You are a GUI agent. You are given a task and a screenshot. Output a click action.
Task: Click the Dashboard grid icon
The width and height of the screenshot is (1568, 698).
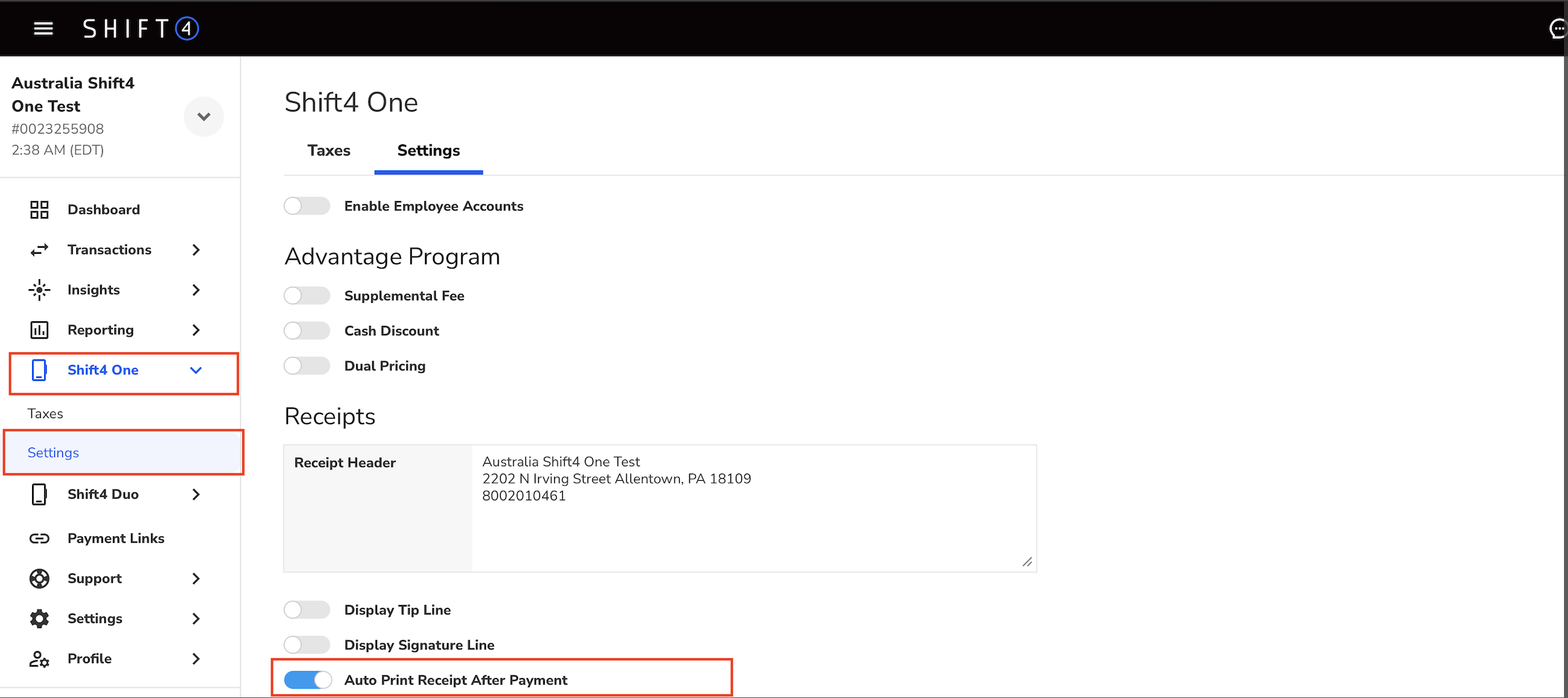pos(39,210)
